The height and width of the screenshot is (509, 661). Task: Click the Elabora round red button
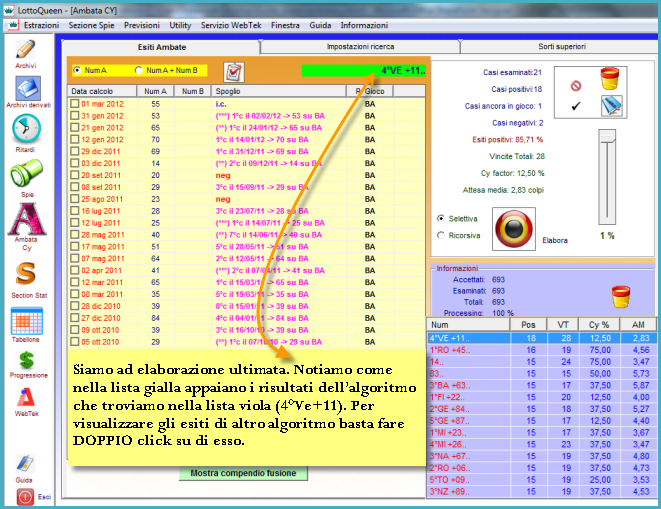(514, 229)
